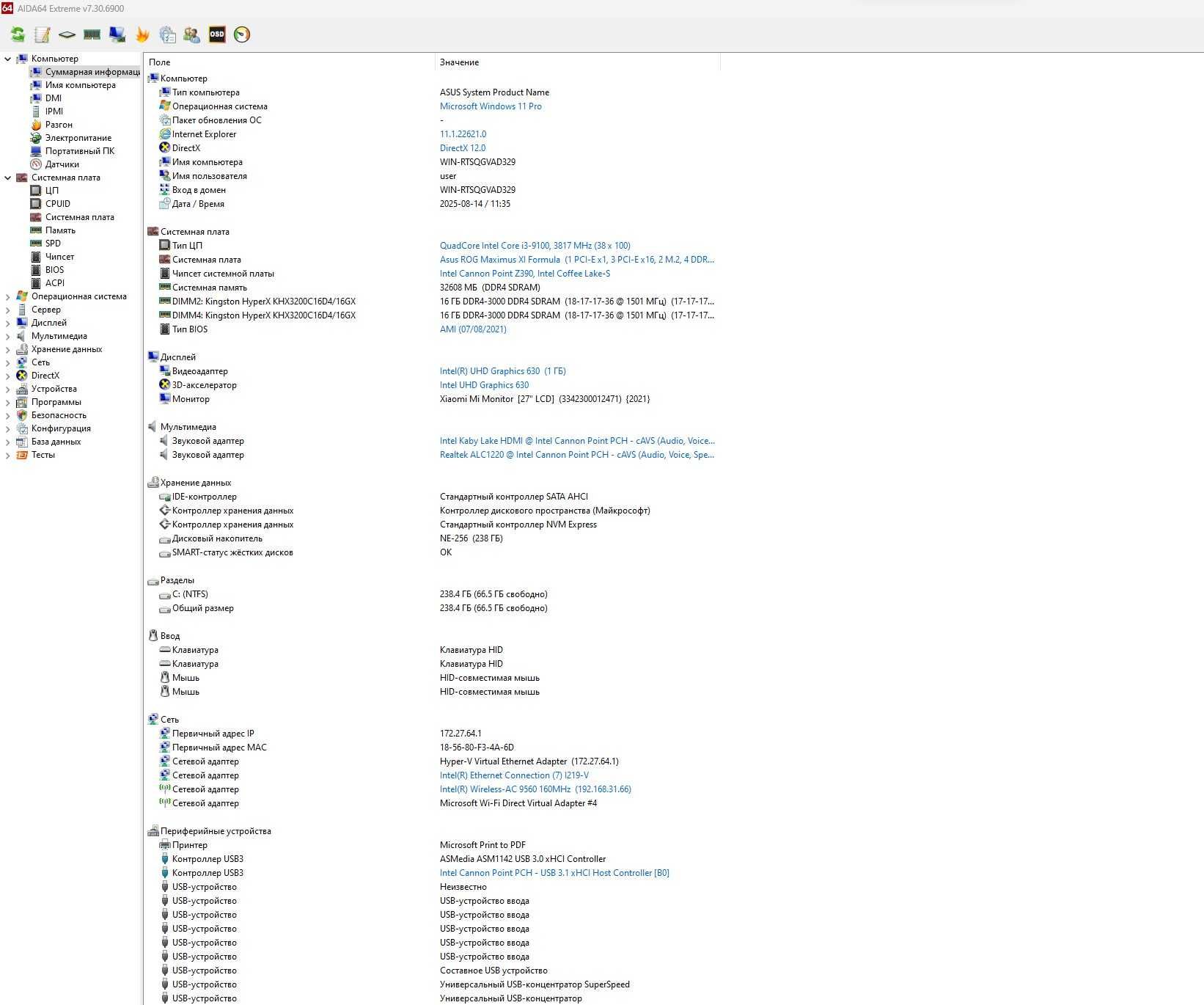Select the IPMI tree item
Screen dimensions: 1204x1005
tap(54, 112)
